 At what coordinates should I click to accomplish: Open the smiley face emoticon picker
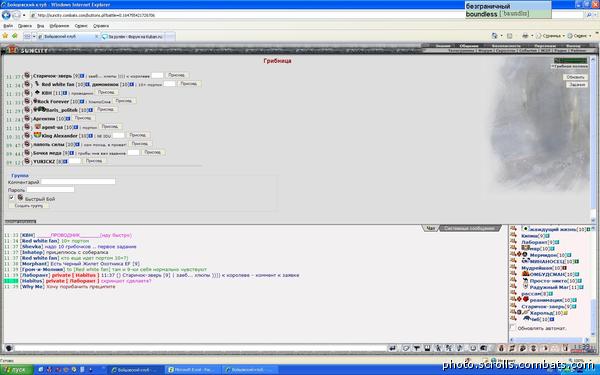point(473,348)
